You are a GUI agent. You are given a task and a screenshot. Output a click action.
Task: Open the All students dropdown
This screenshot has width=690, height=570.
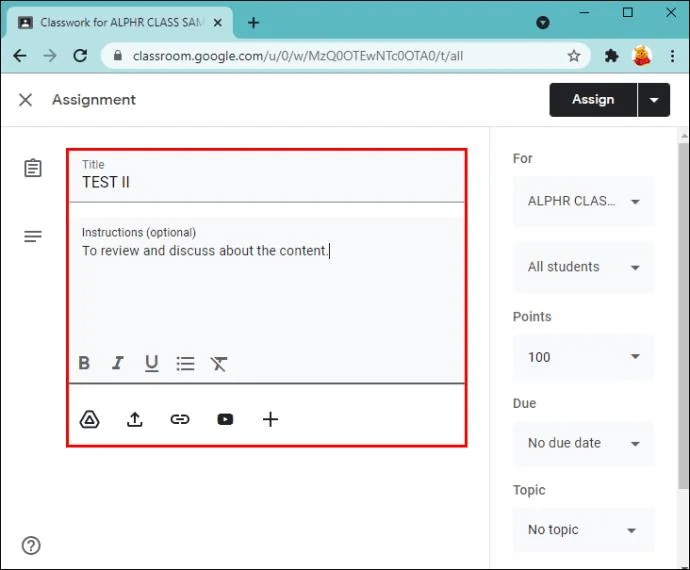point(584,267)
